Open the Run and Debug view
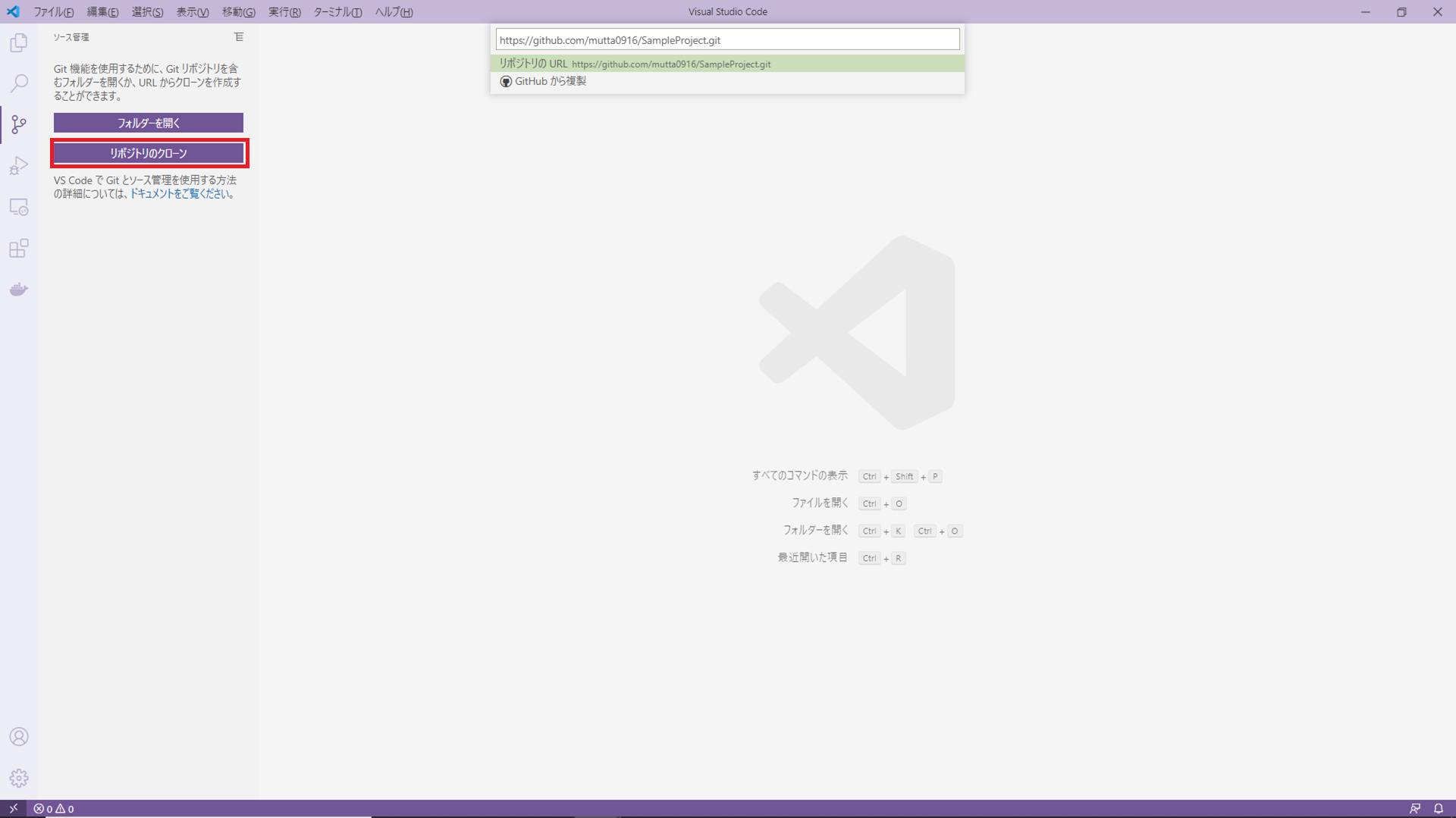This screenshot has height=818, width=1456. [19, 165]
